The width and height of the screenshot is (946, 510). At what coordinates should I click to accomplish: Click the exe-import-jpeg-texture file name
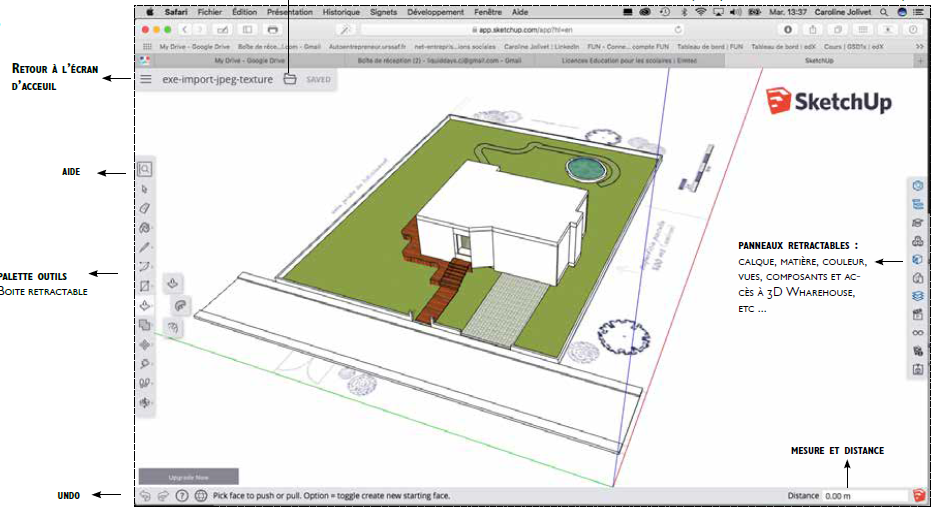[217, 79]
